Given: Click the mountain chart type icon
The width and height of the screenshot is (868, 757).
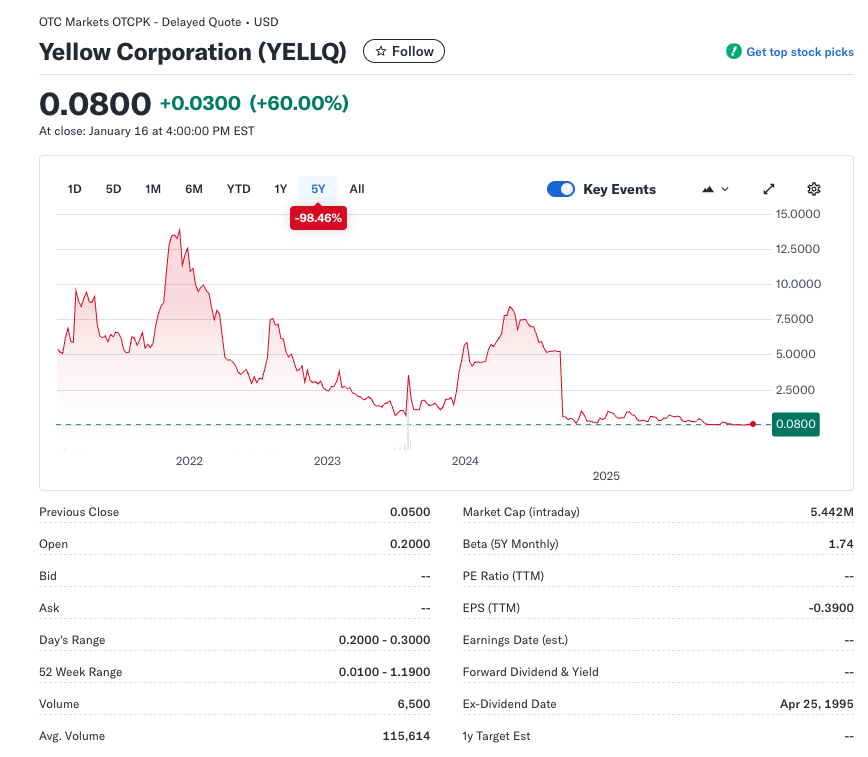Looking at the screenshot, I should point(708,189).
